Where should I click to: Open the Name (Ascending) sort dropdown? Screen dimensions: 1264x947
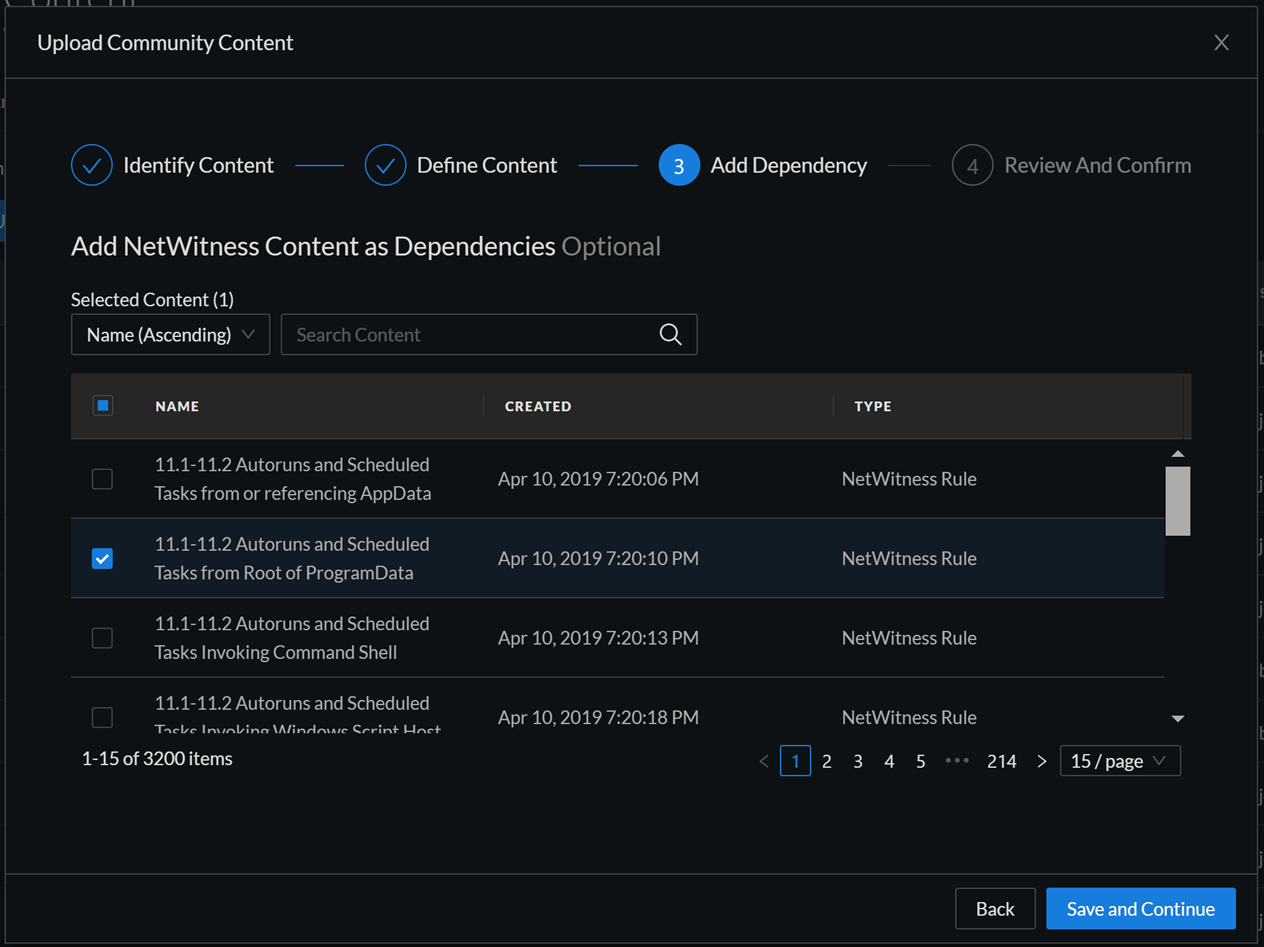[x=170, y=335]
